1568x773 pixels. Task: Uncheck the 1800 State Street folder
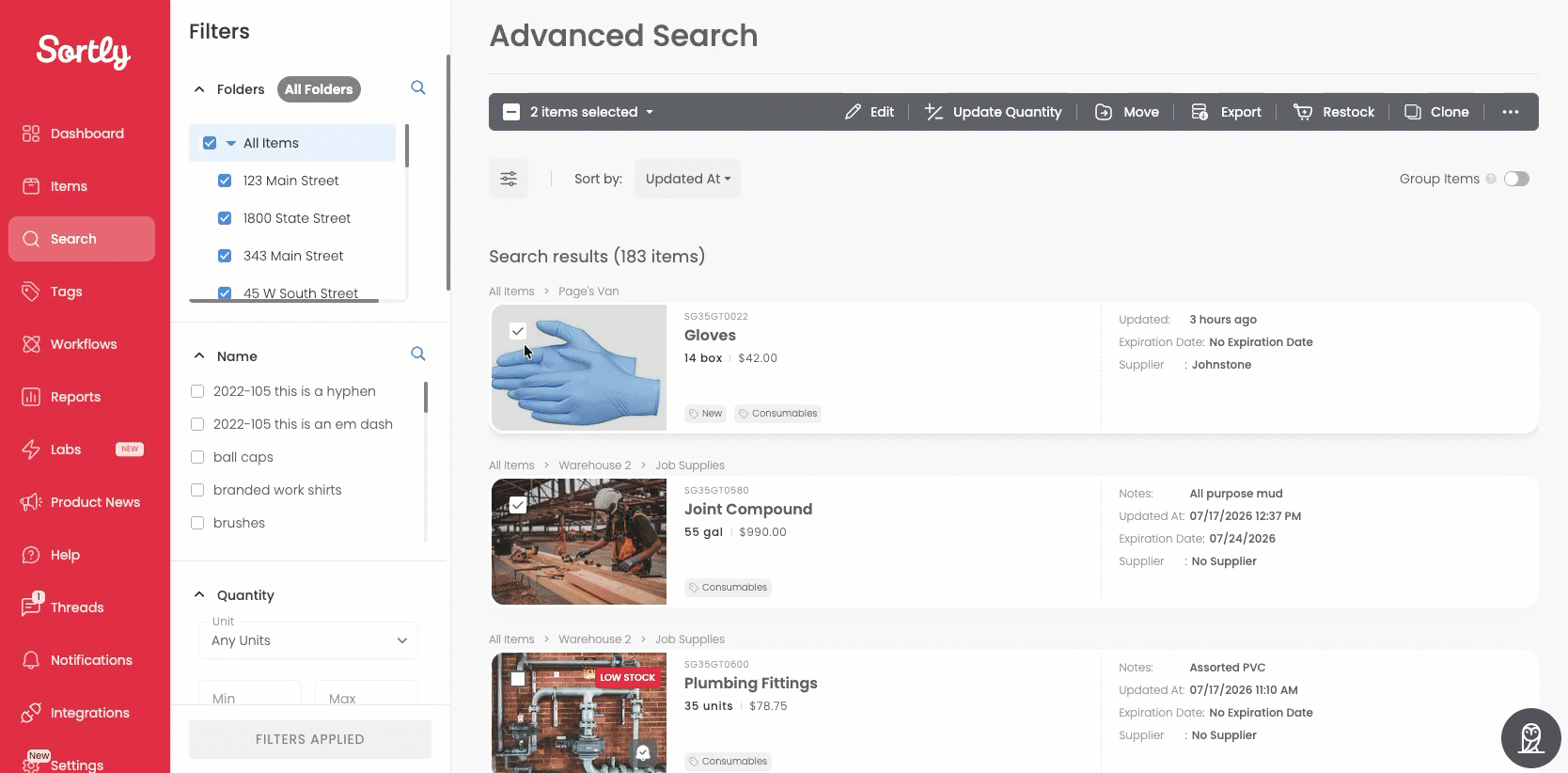pos(225,218)
